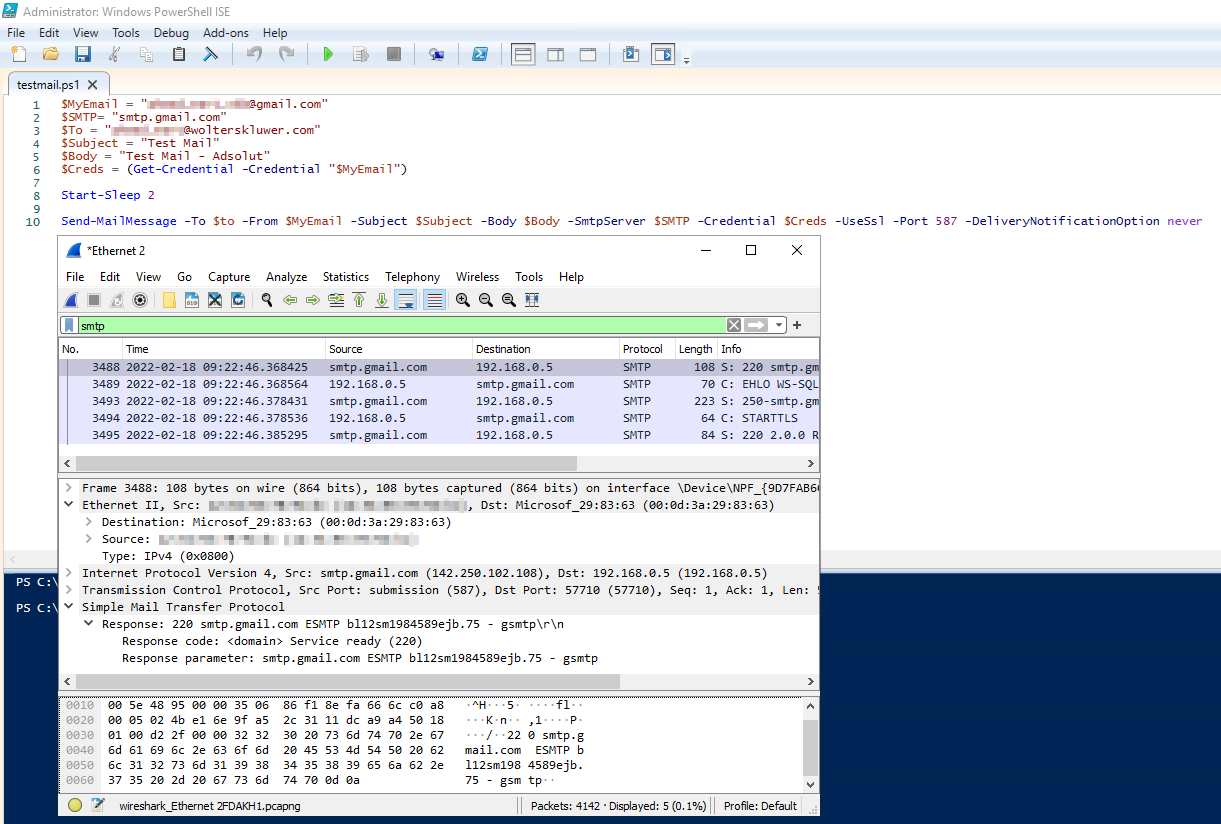The width and height of the screenshot is (1221, 824).
Task: Sort packets by the Protocol column header
Action: point(642,349)
